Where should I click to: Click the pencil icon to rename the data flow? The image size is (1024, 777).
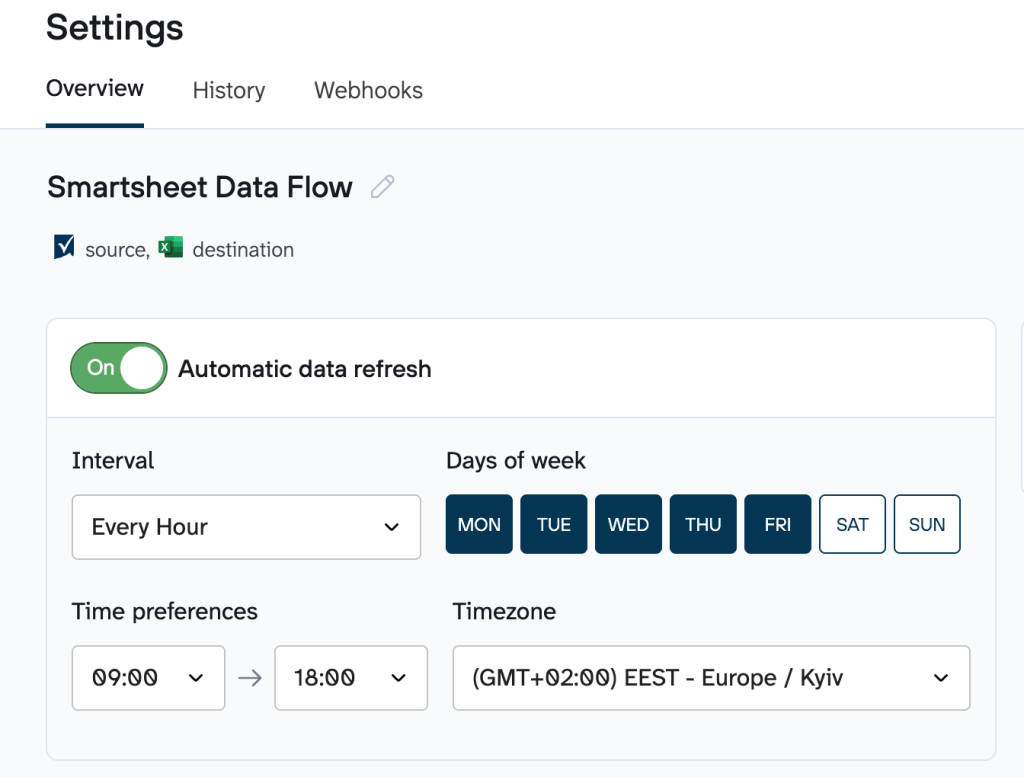point(382,187)
